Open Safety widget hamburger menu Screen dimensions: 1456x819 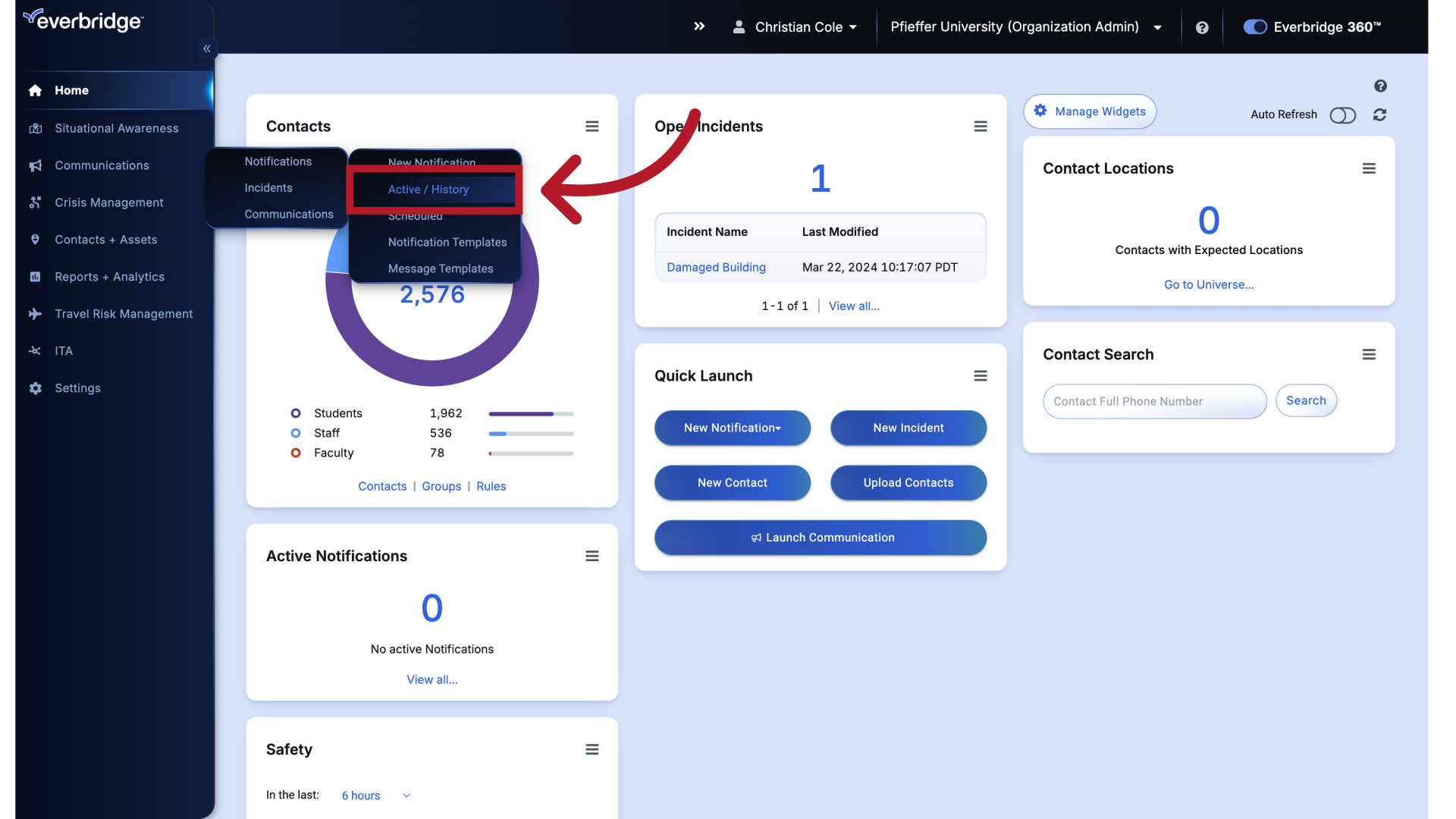pos(592,750)
